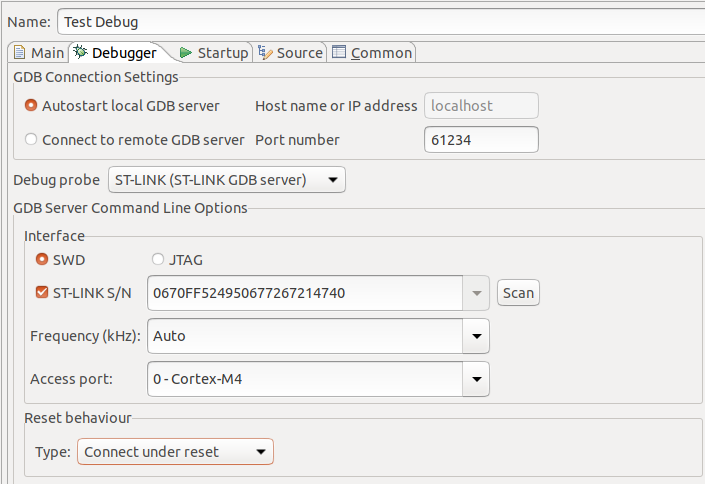Screen dimensions: 705x484
Task: Select Connect to remote GDB server
Action: click(x=31, y=139)
